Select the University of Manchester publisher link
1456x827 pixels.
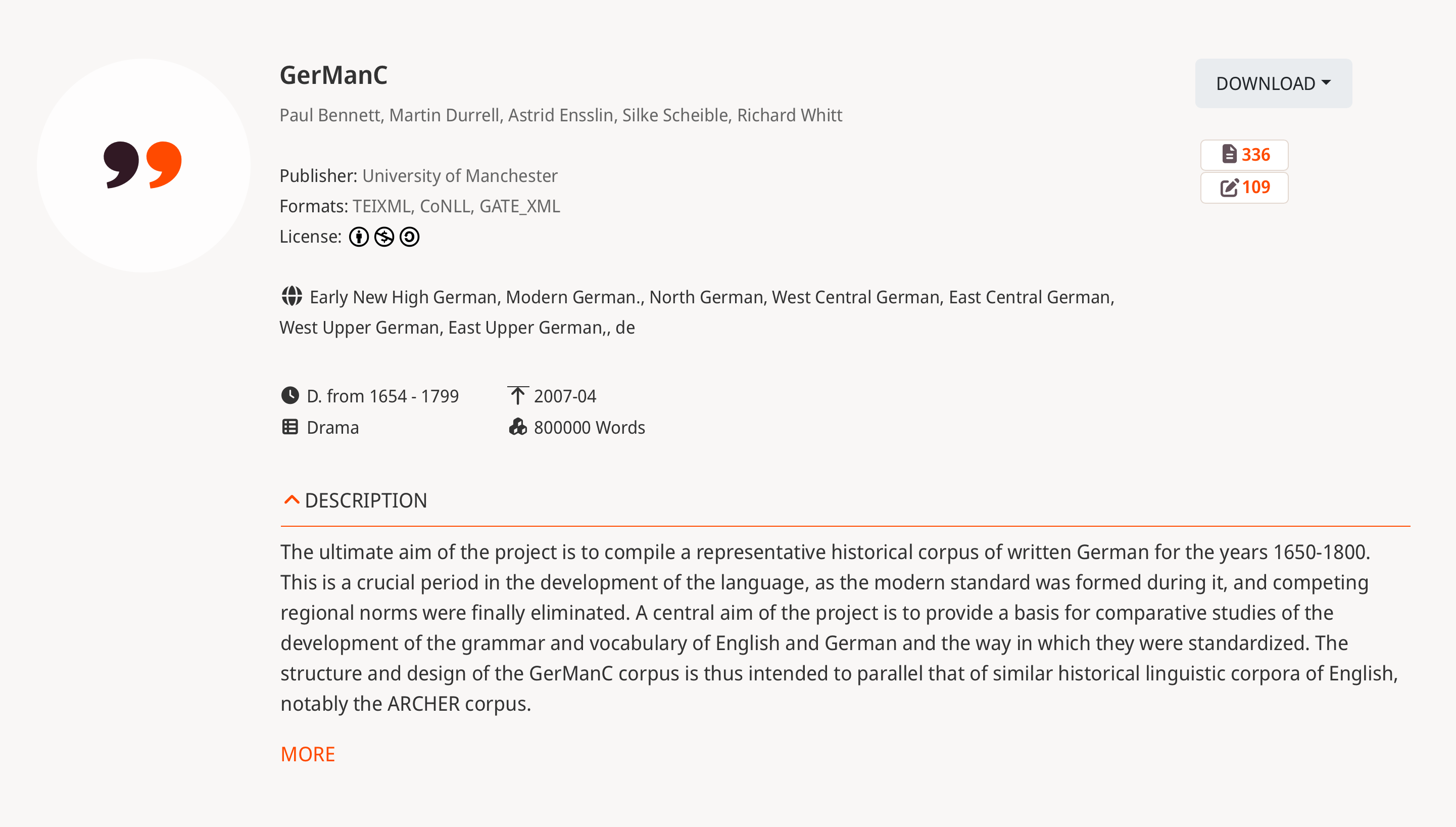pyautogui.click(x=460, y=176)
